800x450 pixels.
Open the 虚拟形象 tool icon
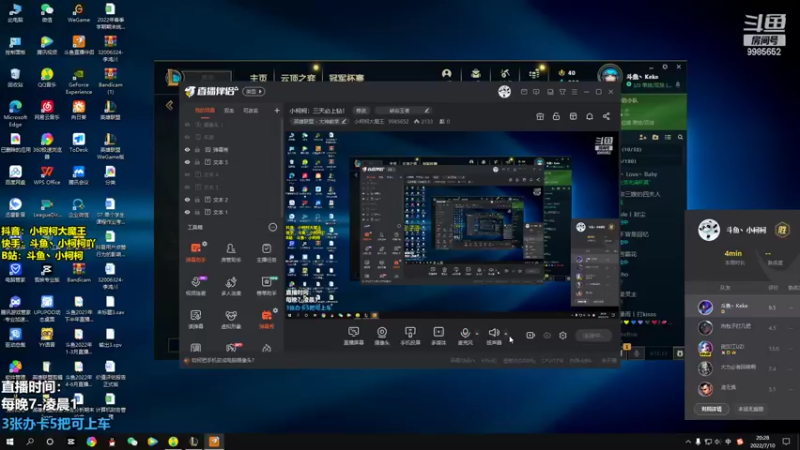click(x=231, y=319)
